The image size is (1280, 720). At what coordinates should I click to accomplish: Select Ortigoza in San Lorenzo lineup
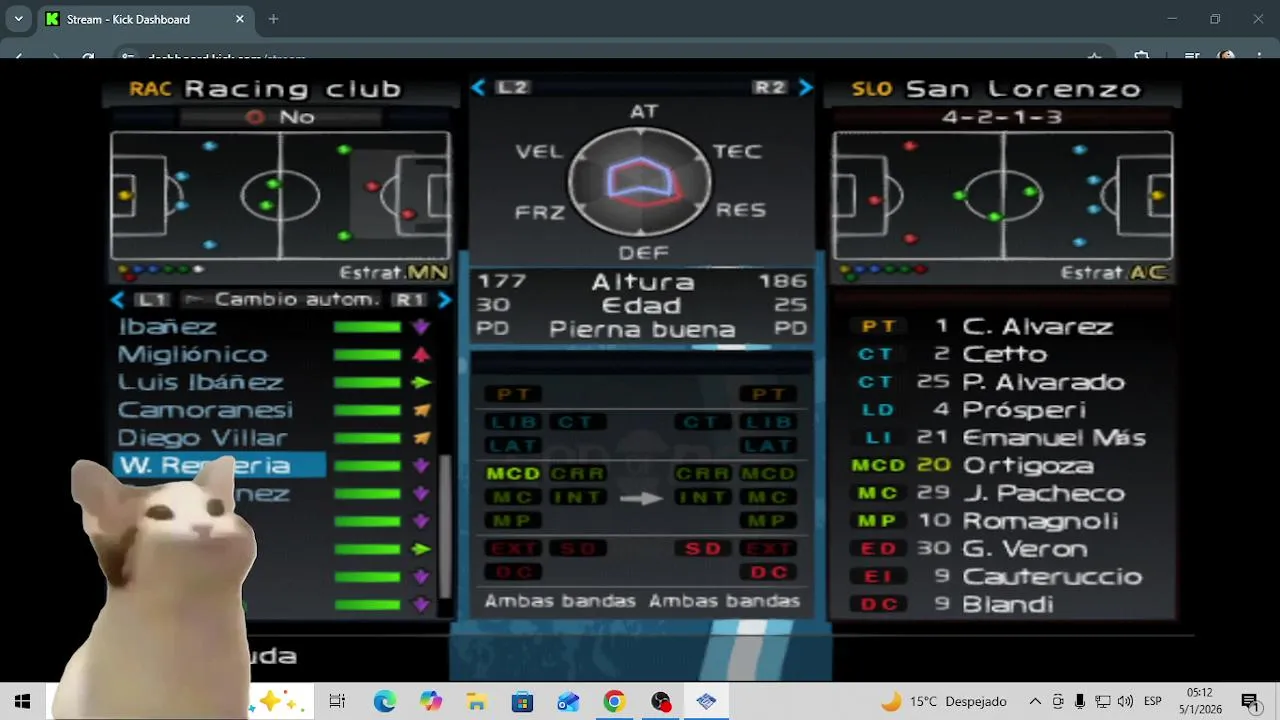coord(1028,465)
